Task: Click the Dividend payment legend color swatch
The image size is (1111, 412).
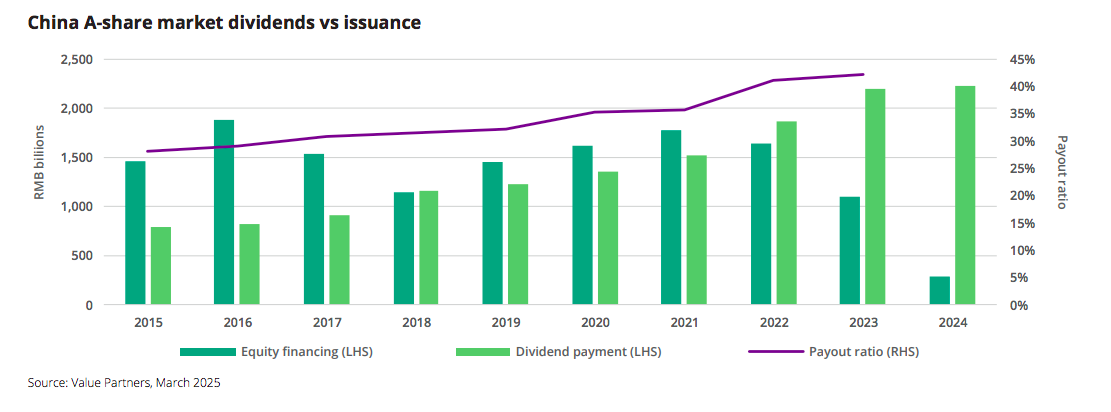Action: point(484,352)
